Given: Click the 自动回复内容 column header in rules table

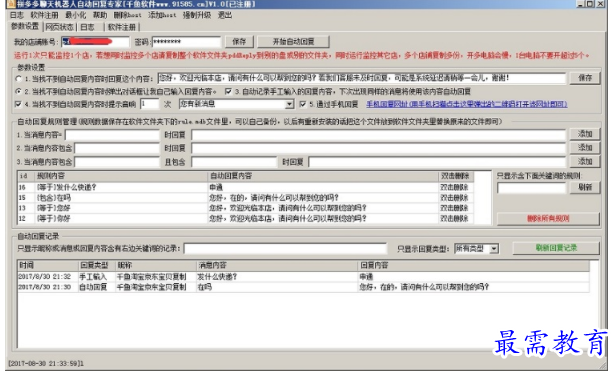Looking at the screenshot, I should click(x=323, y=176).
